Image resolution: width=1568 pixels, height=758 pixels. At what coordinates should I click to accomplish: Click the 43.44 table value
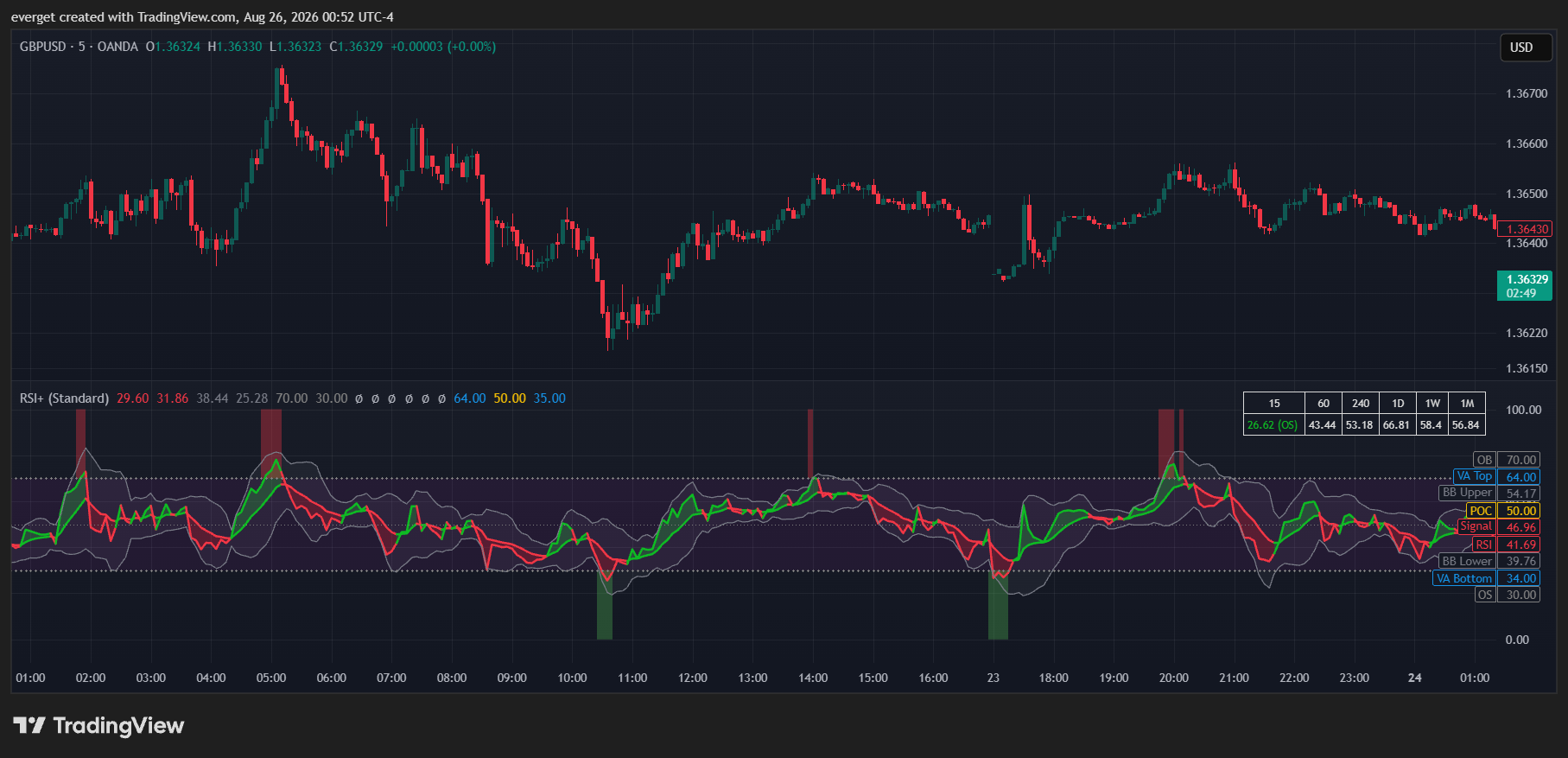(x=1323, y=424)
